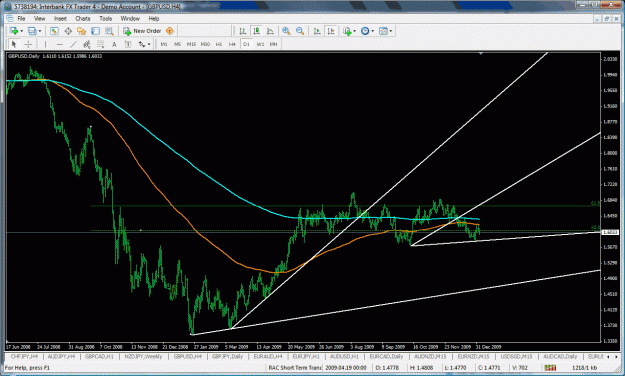Image resolution: width=625 pixels, height=376 pixels.
Task: Switch to W1 weekly timeframe
Action: [260, 44]
